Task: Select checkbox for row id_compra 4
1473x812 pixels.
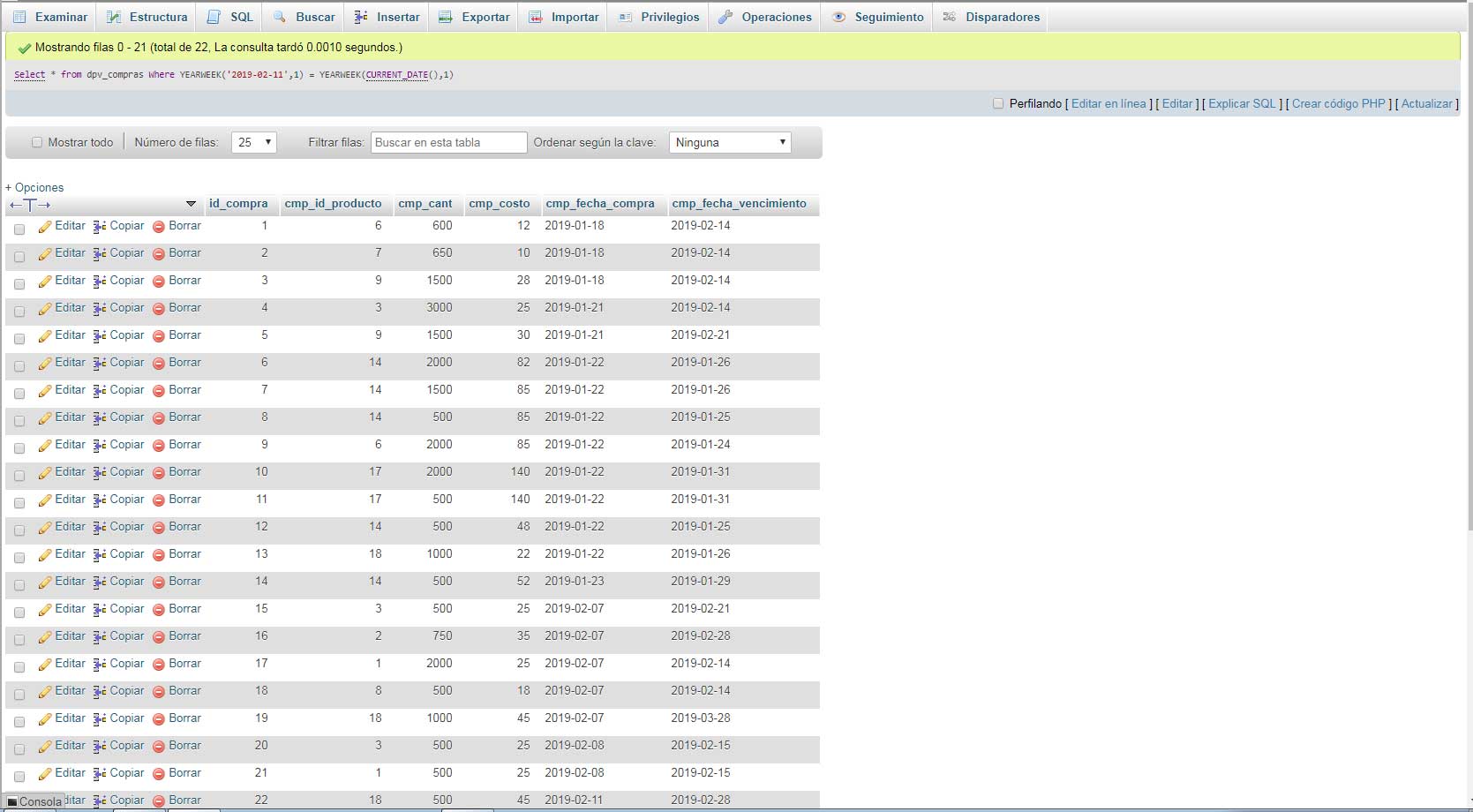Action: (x=19, y=312)
